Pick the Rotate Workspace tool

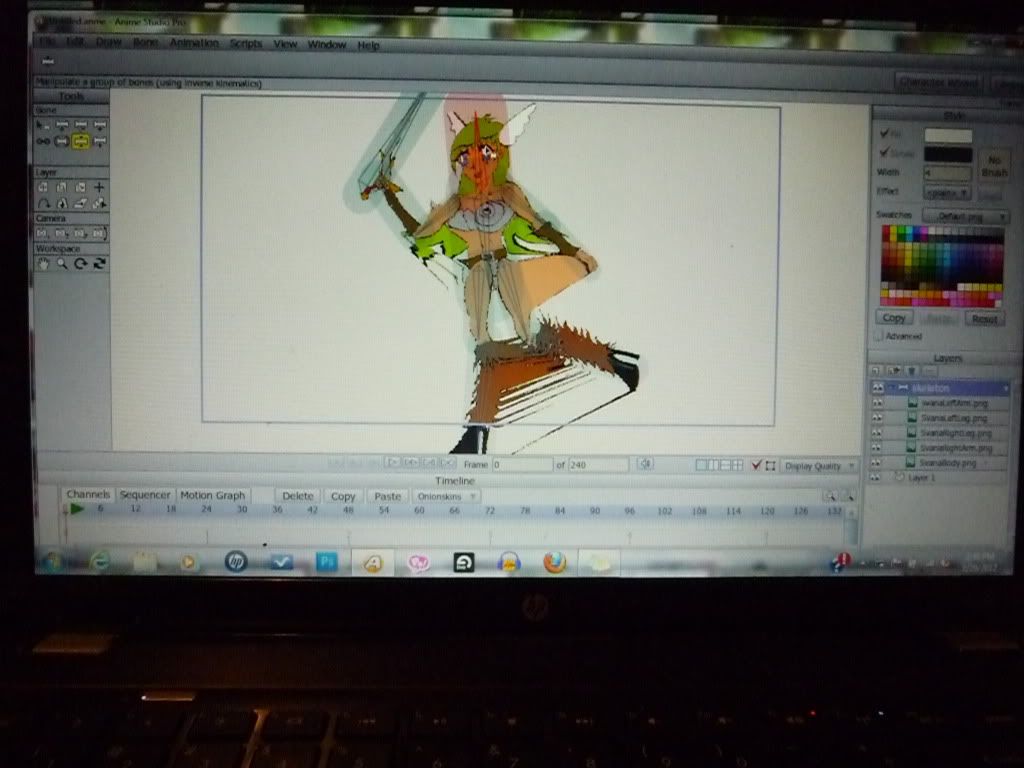[80, 264]
